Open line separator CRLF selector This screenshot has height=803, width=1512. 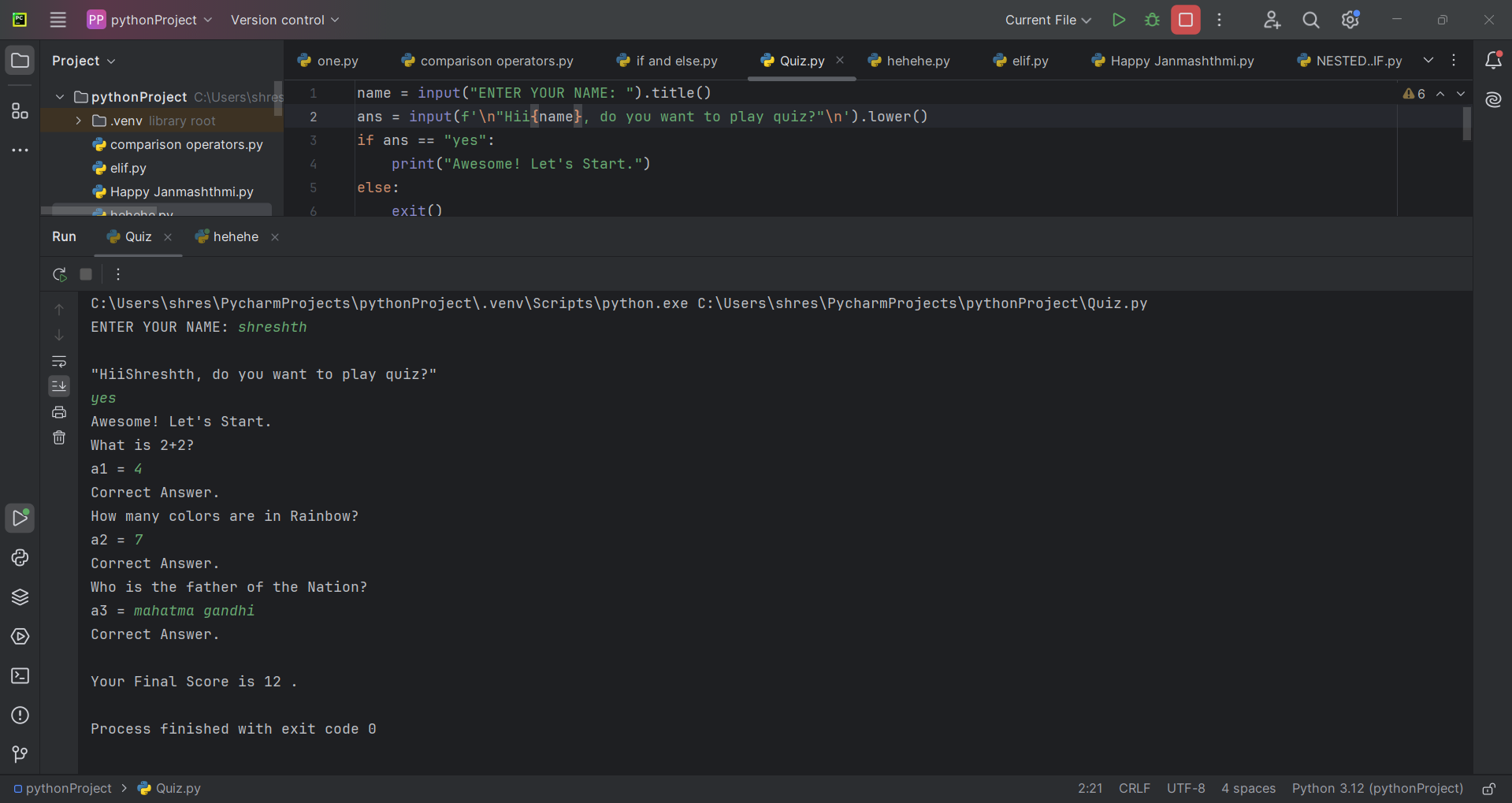coord(1134,788)
